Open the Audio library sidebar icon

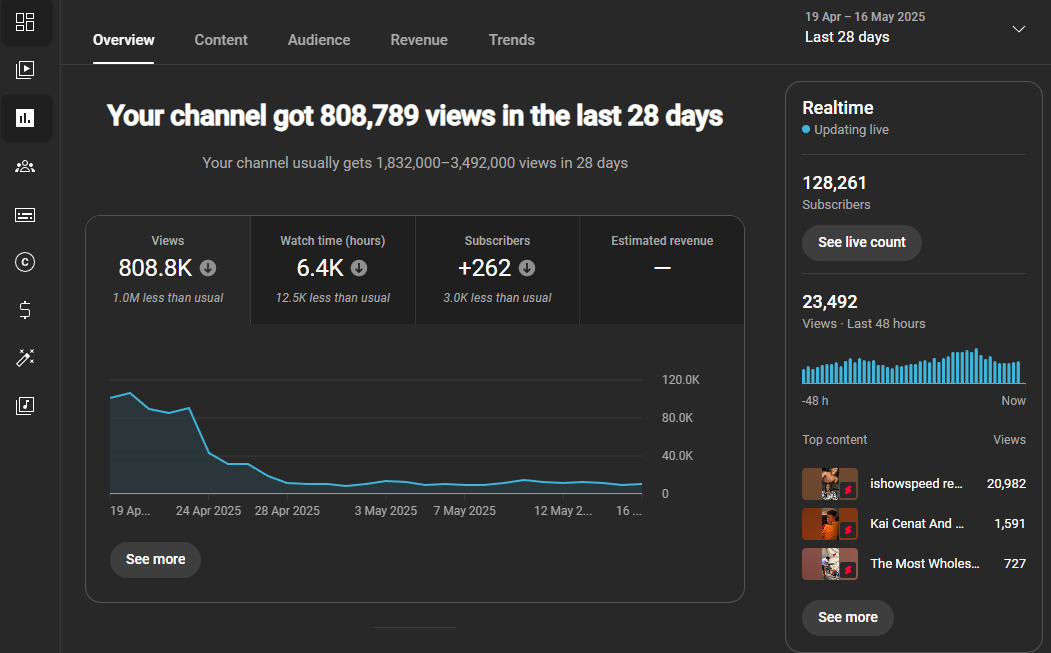coord(25,406)
